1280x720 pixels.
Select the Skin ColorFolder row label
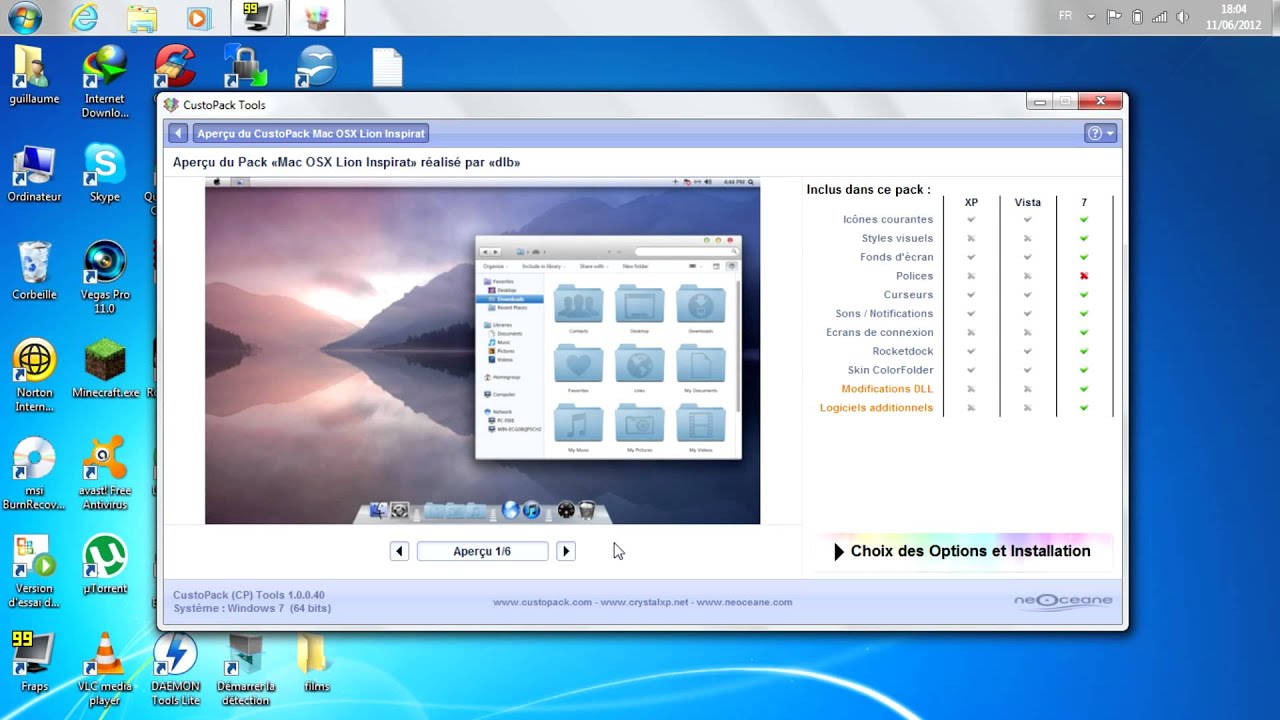(x=890, y=370)
